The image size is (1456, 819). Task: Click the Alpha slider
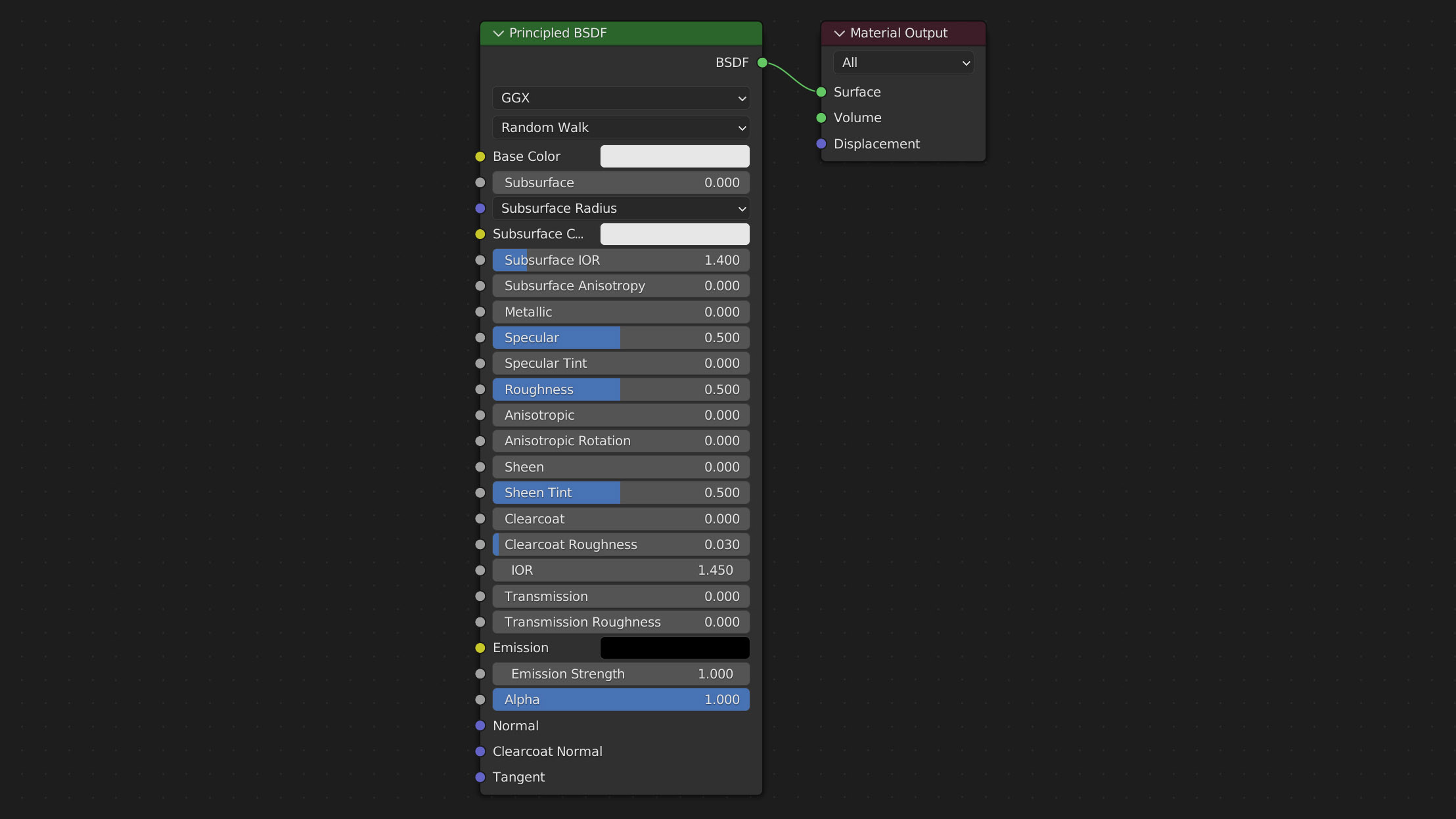tap(621, 699)
